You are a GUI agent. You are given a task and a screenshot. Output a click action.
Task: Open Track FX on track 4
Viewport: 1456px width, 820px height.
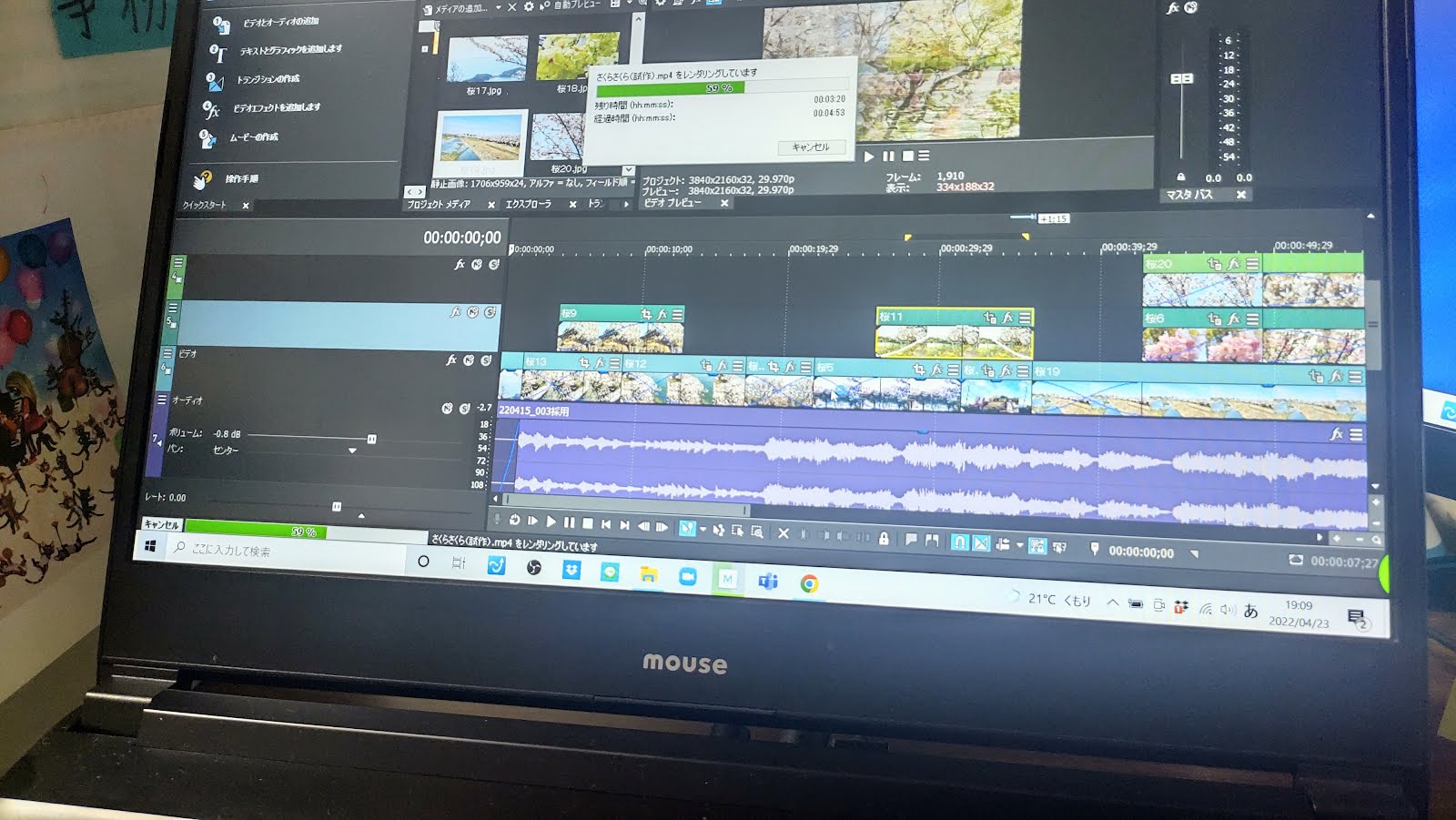(460, 264)
